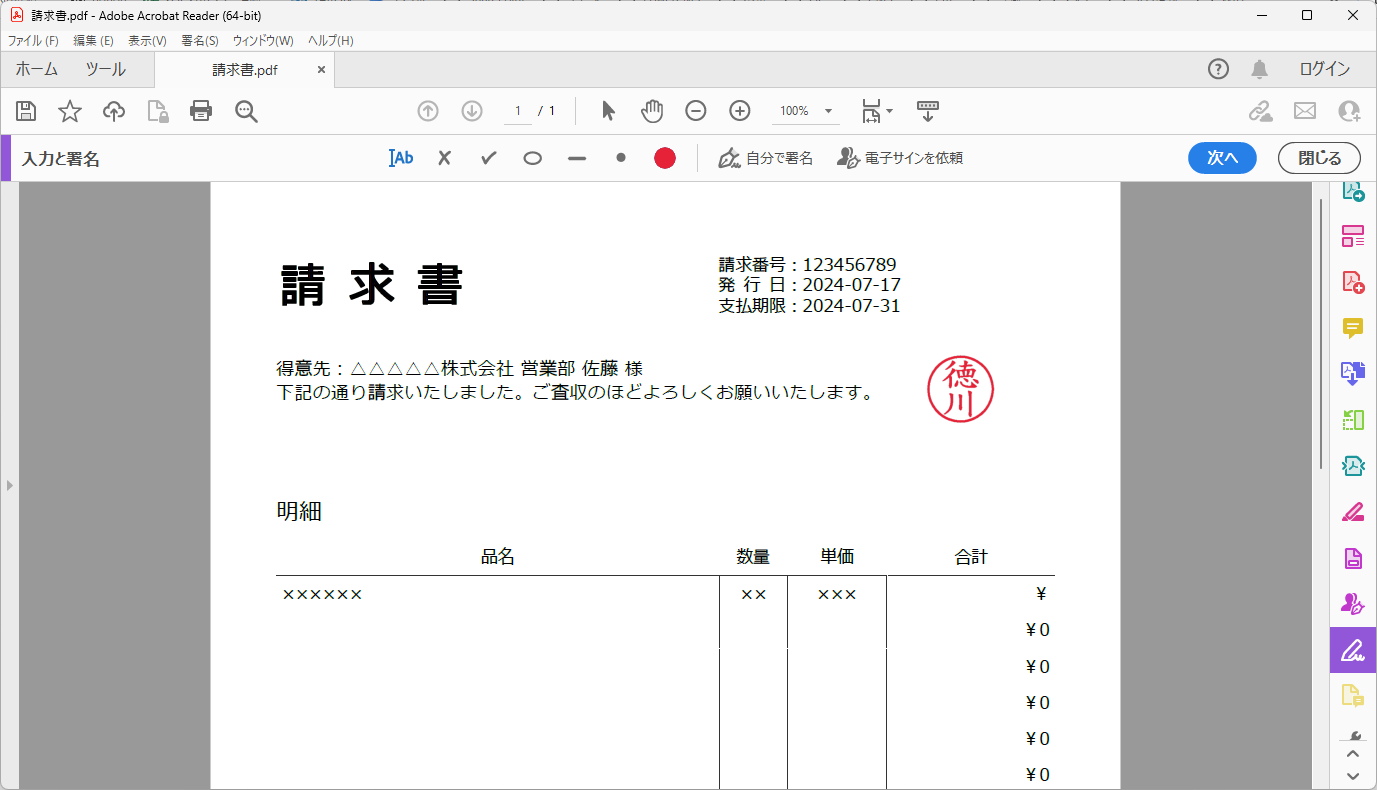
Task: Select the dot tool
Action: click(x=621, y=158)
